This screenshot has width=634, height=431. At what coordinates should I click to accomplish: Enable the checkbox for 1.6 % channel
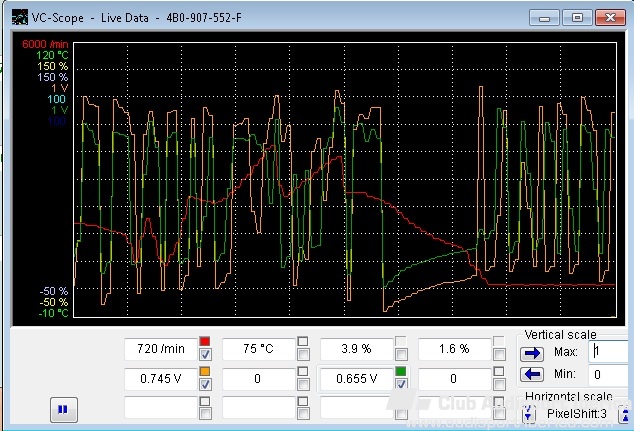499,355
